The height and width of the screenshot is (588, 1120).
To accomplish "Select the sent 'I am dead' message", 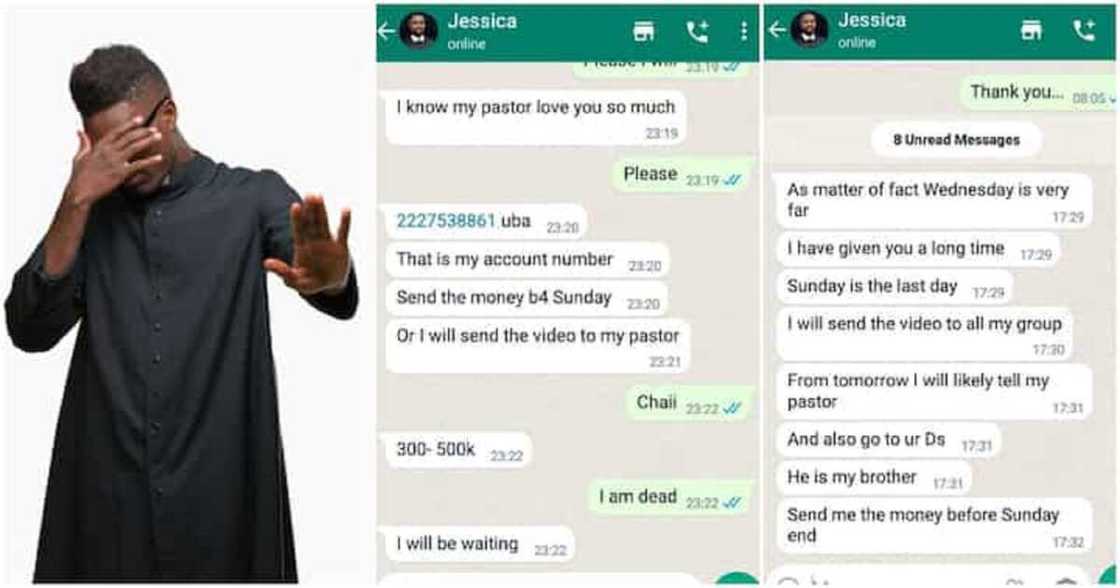I will pyautogui.click(x=669, y=497).
